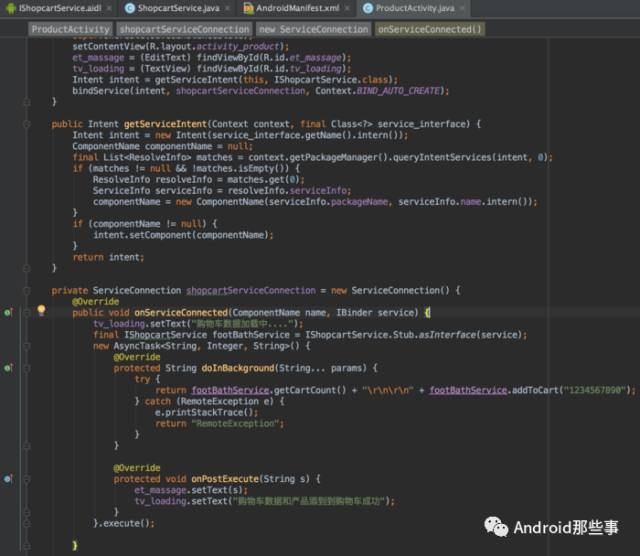The image size is (640, 556).
Task: Click getServiceIntent in the method declaration
Action: (x=165, y=124)
